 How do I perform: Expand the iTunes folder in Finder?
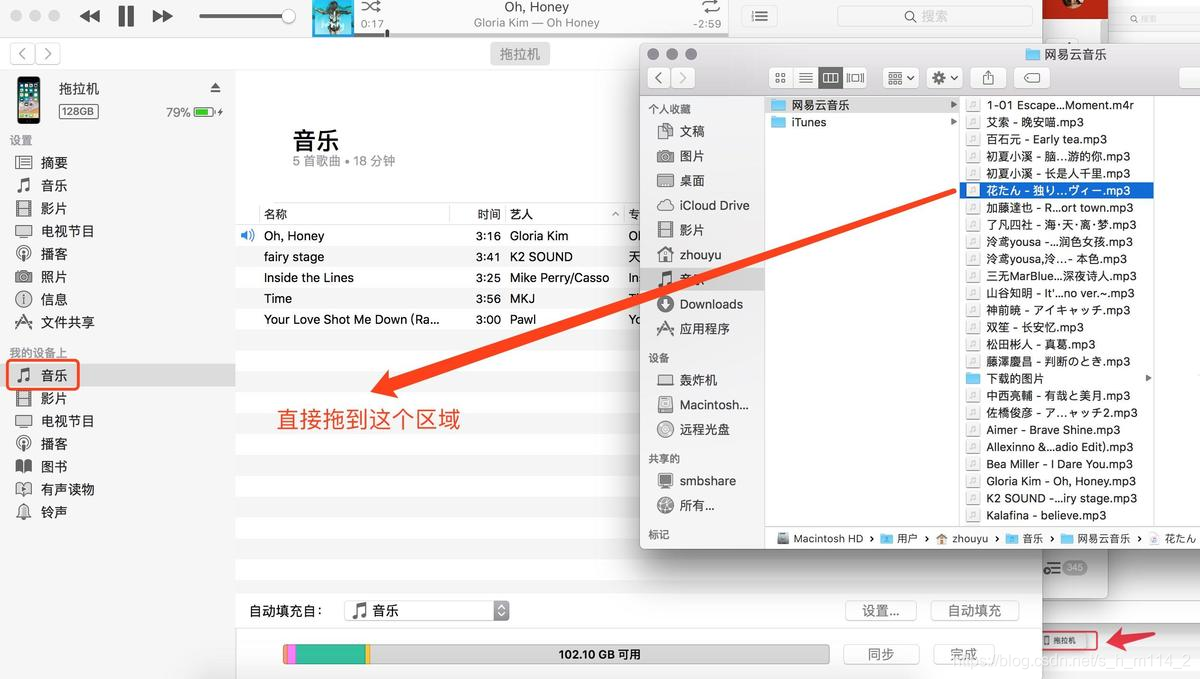pyautogui.click(x=954, y=122)
